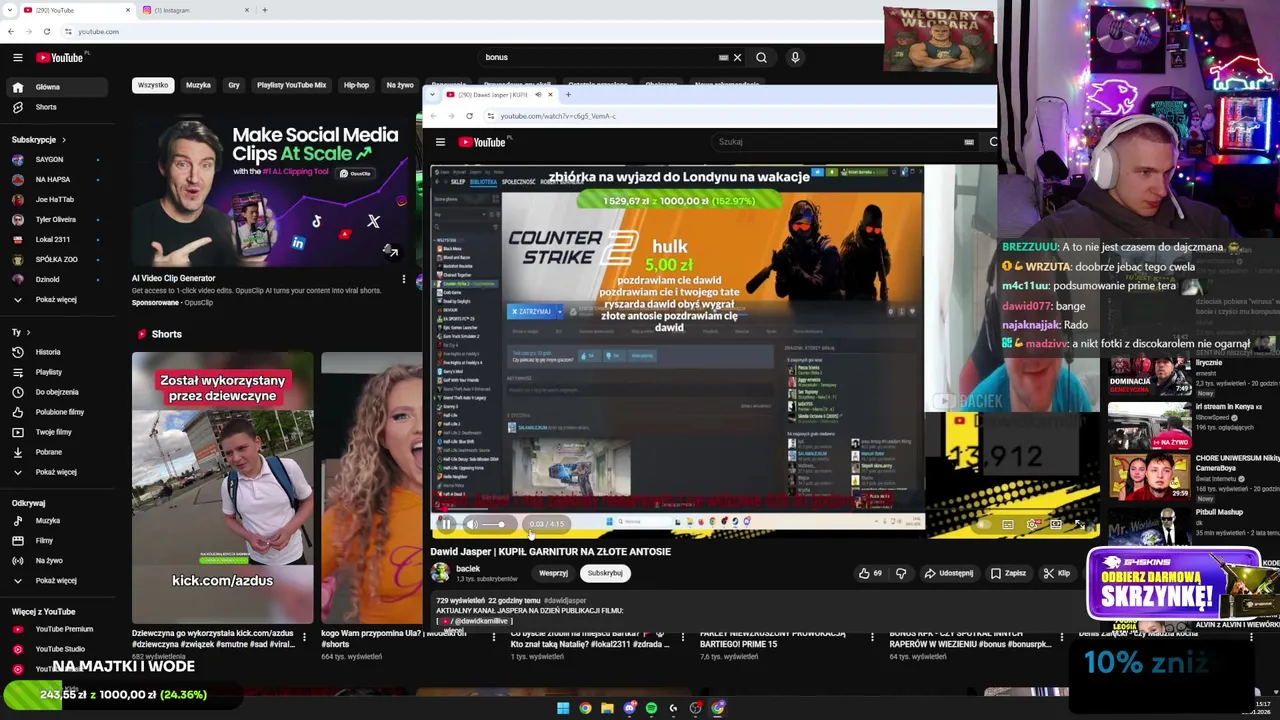Viewport: 1280px width, 720px height.
Task: Open File Explorer from the taskbar
Action: pos(607,709)
